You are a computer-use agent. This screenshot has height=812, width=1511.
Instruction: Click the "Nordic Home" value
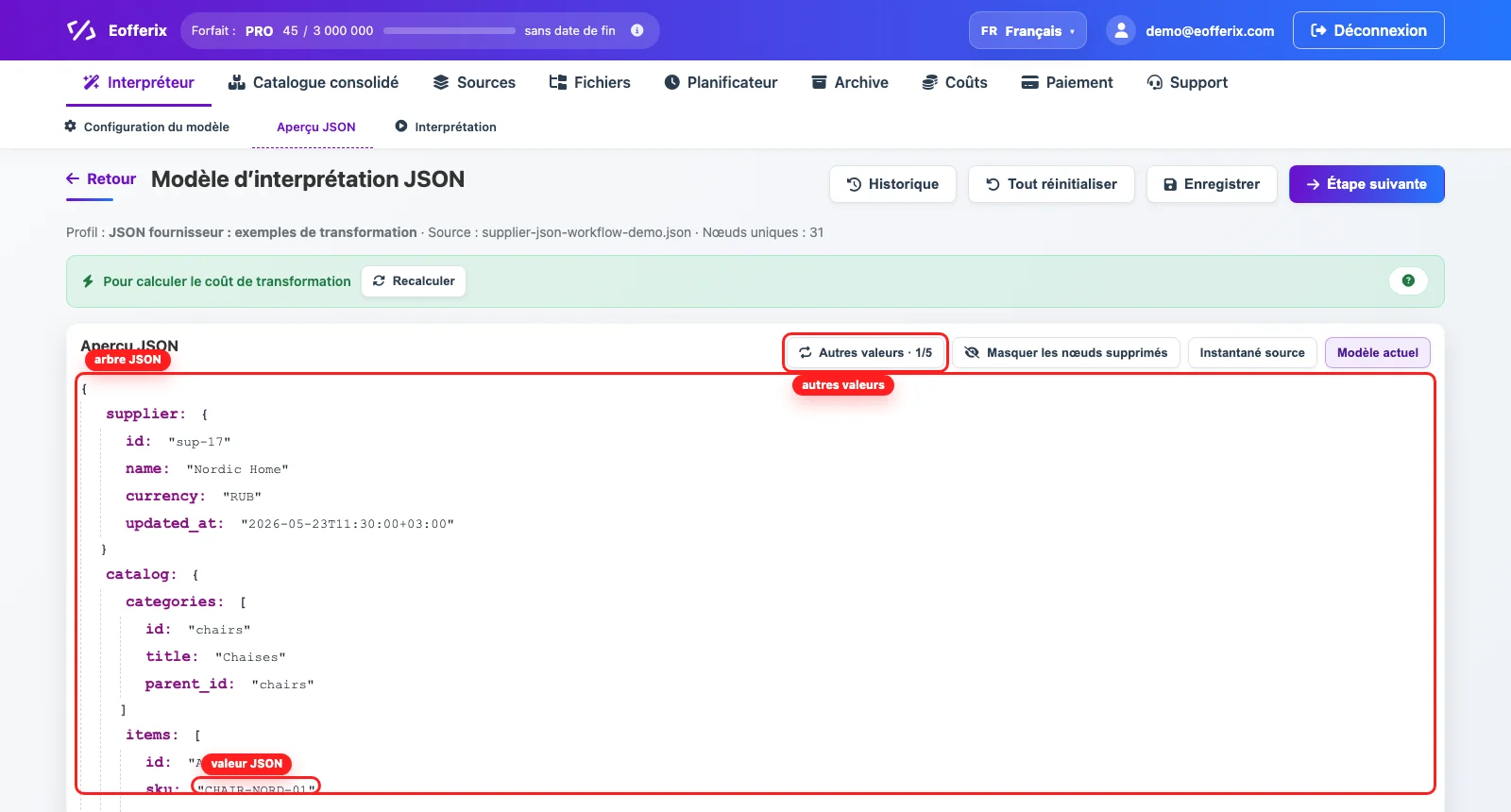237,469
